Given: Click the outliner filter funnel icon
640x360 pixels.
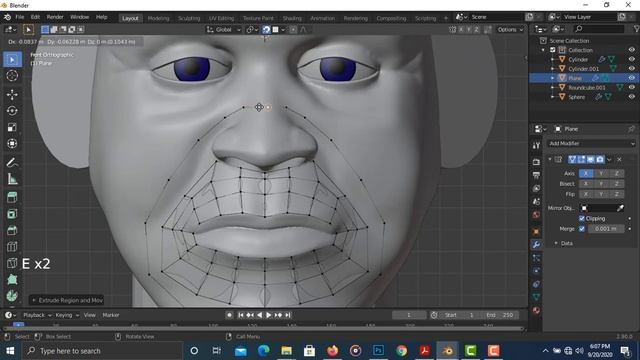Looking at the screenshot, I should point(636,29).
